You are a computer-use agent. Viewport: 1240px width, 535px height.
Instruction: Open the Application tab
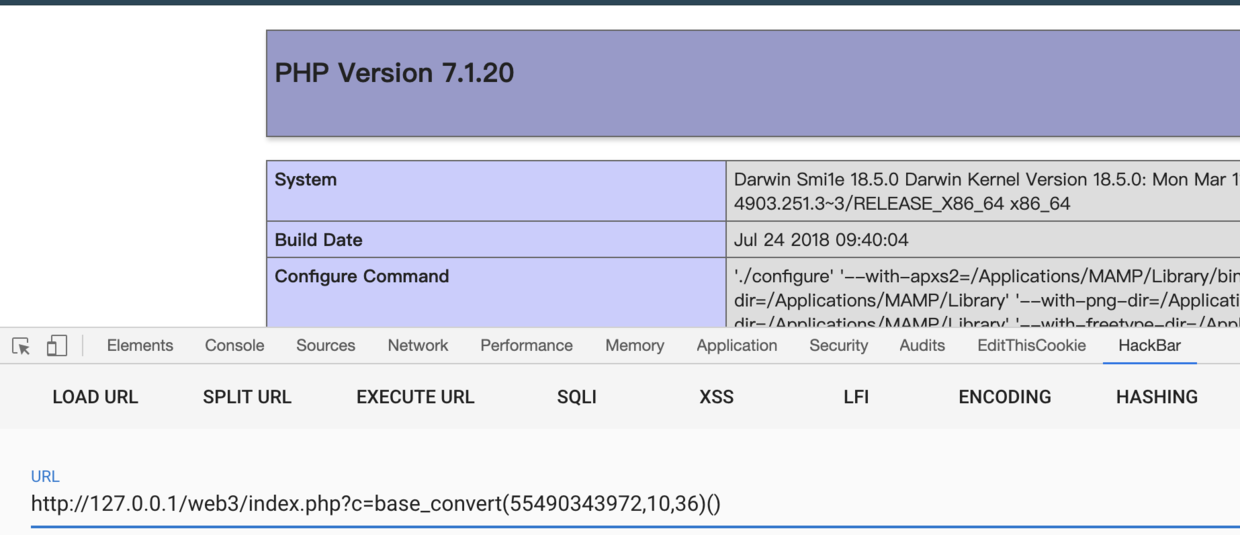point(737,345)
